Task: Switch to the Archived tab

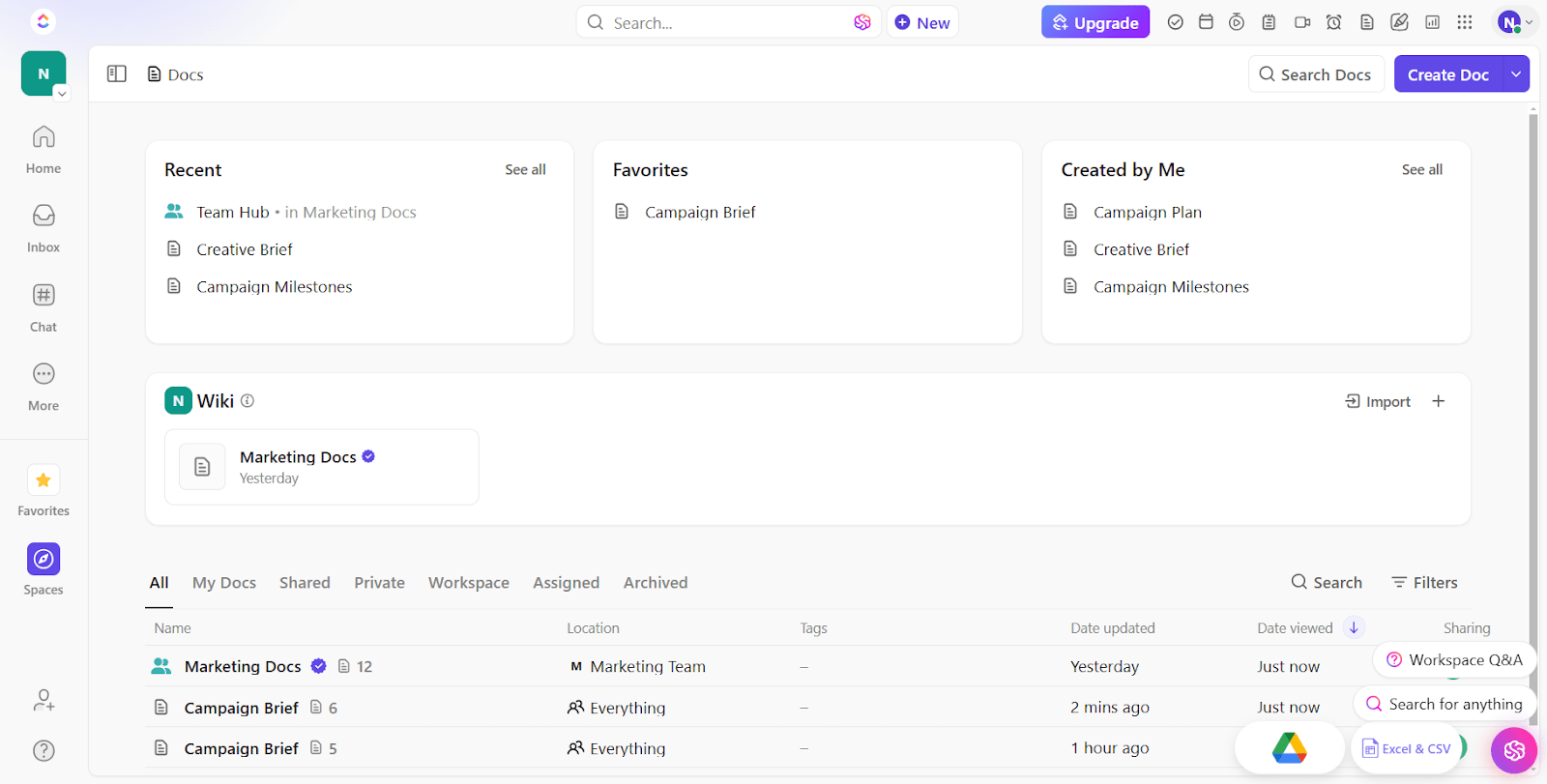Action: pyautogui.click(x=656, y=583)
